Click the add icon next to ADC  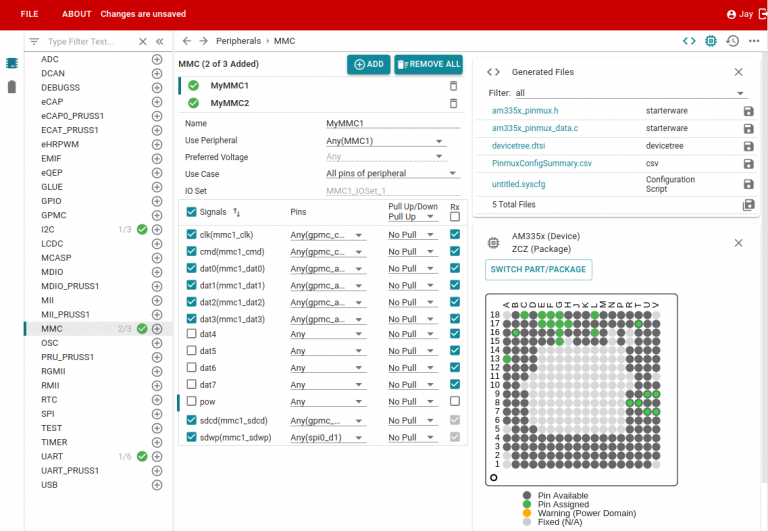click(157, 59)
